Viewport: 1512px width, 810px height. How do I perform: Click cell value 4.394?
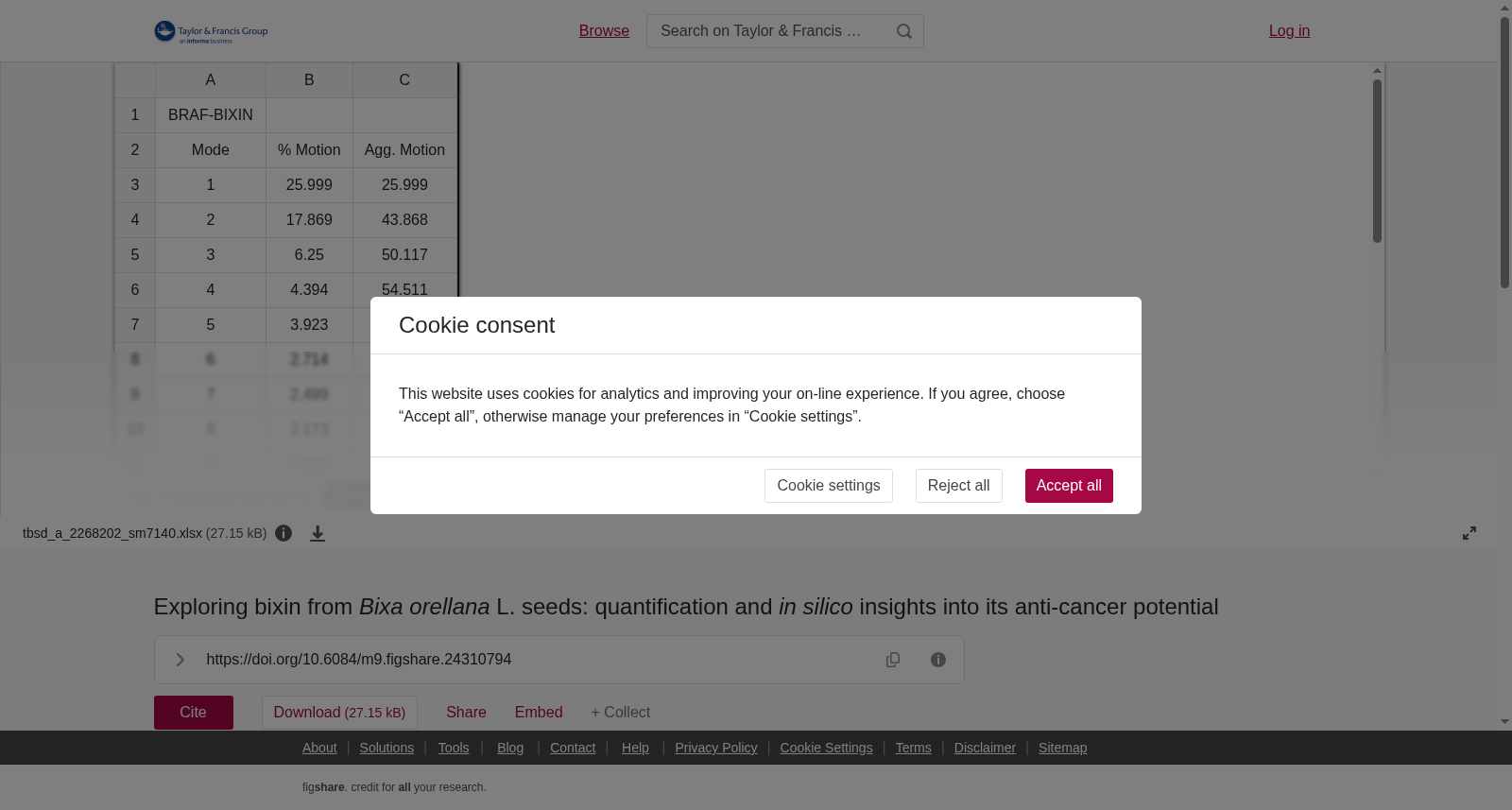[309, 290]
